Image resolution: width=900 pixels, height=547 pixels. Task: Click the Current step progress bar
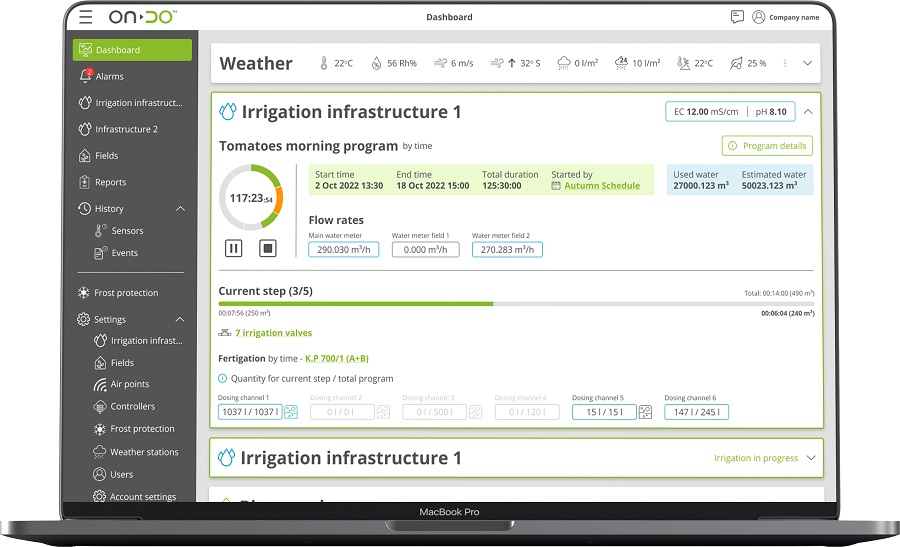point(516,304)
